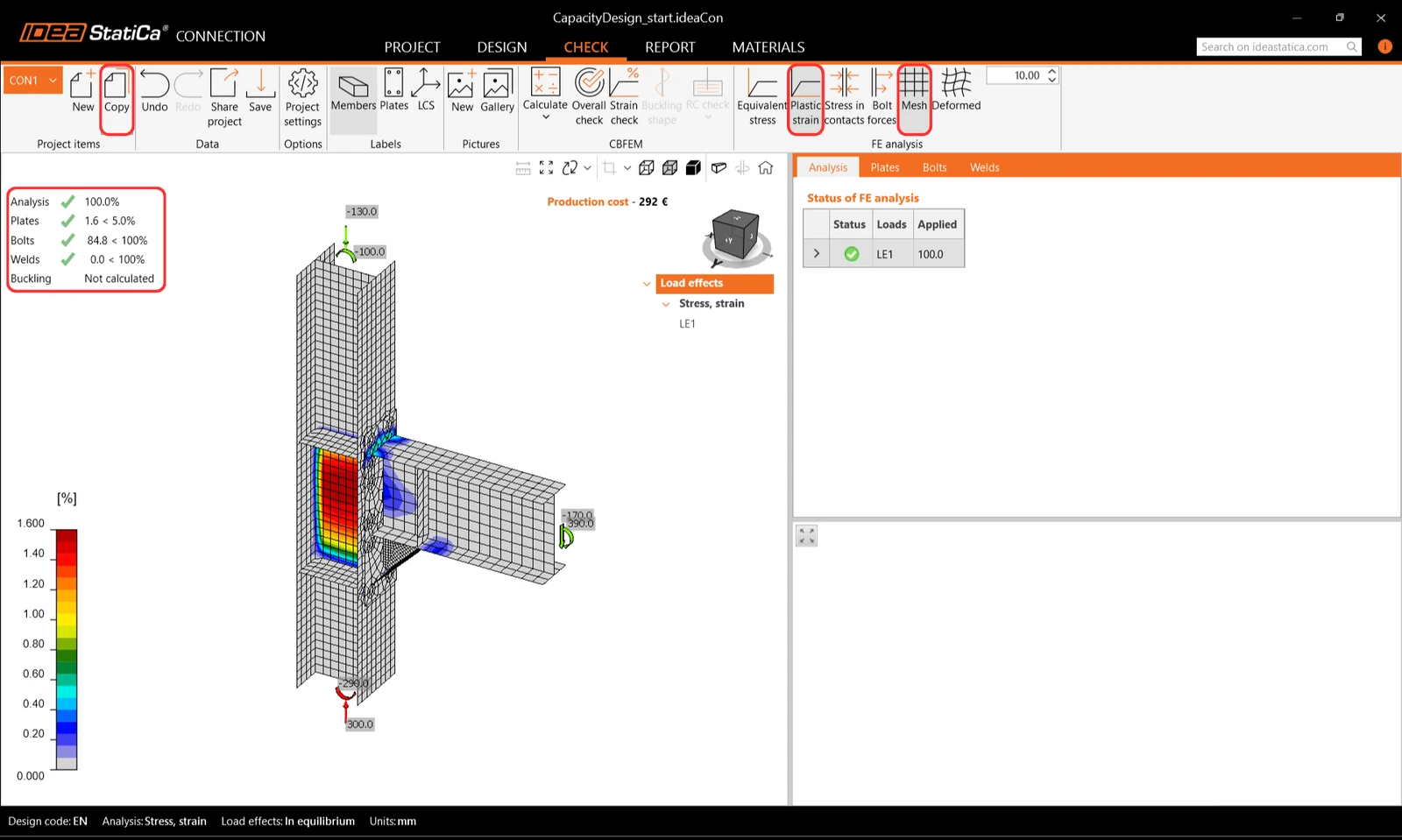Click New picture icon
1402x840 pixels.
tap(462, 91)
